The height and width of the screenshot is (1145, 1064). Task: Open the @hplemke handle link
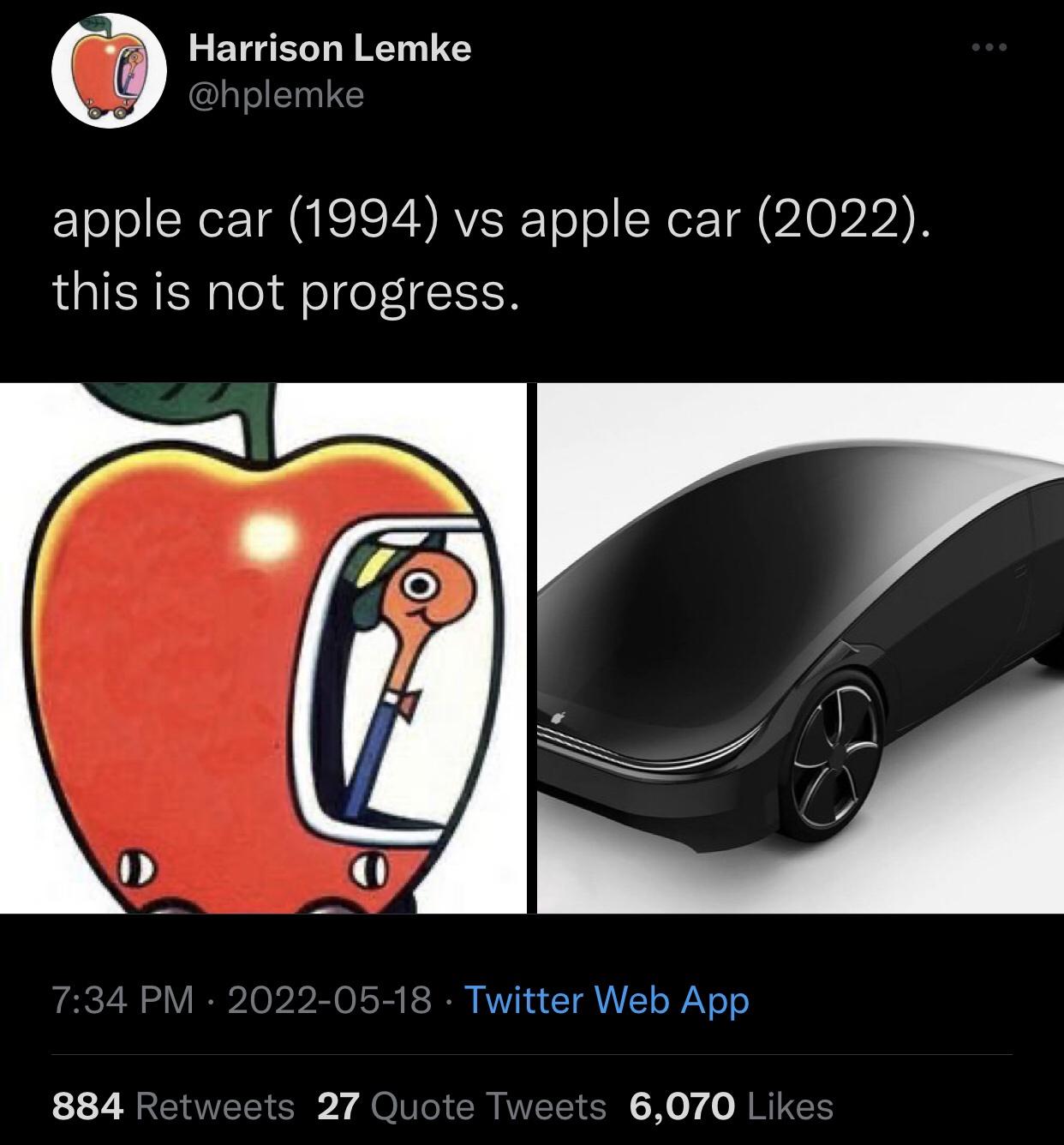(276, 94)
